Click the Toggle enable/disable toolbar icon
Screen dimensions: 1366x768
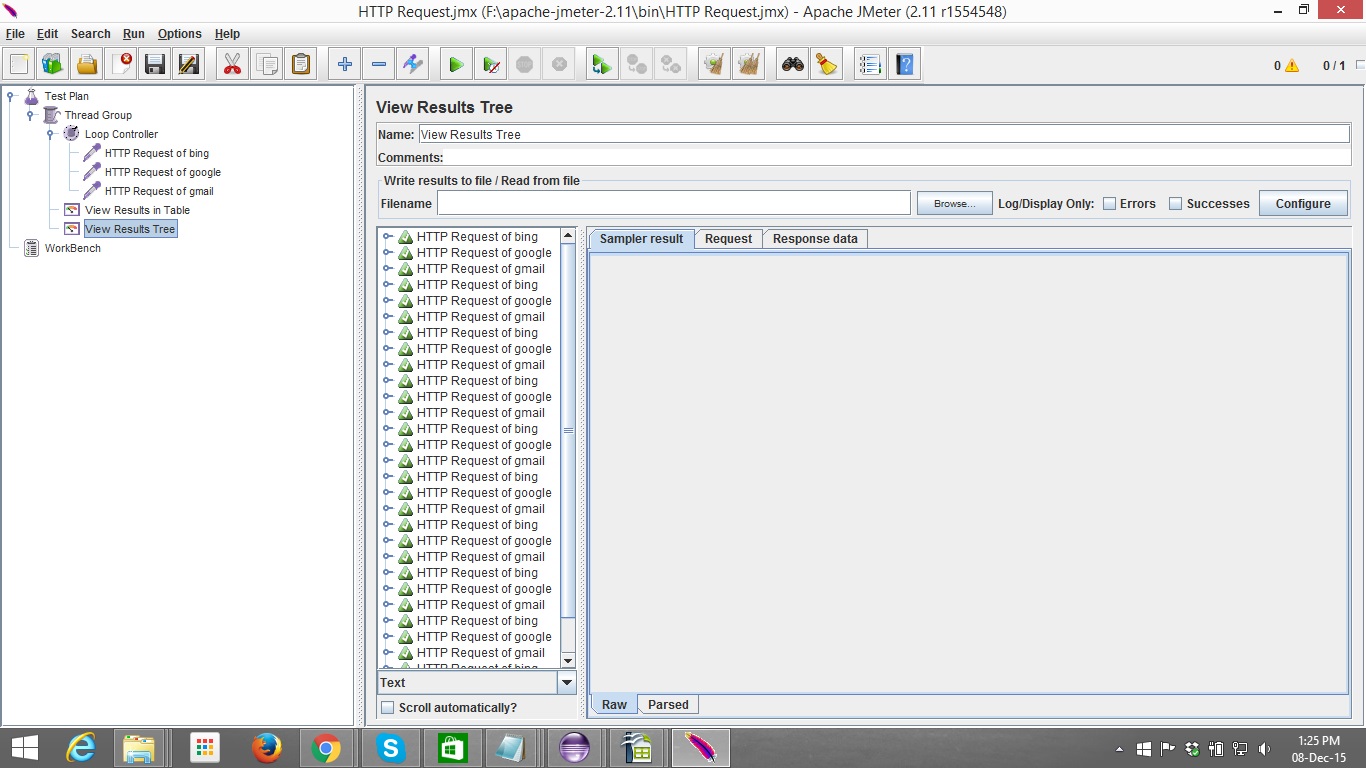click(x=412, y=65)
